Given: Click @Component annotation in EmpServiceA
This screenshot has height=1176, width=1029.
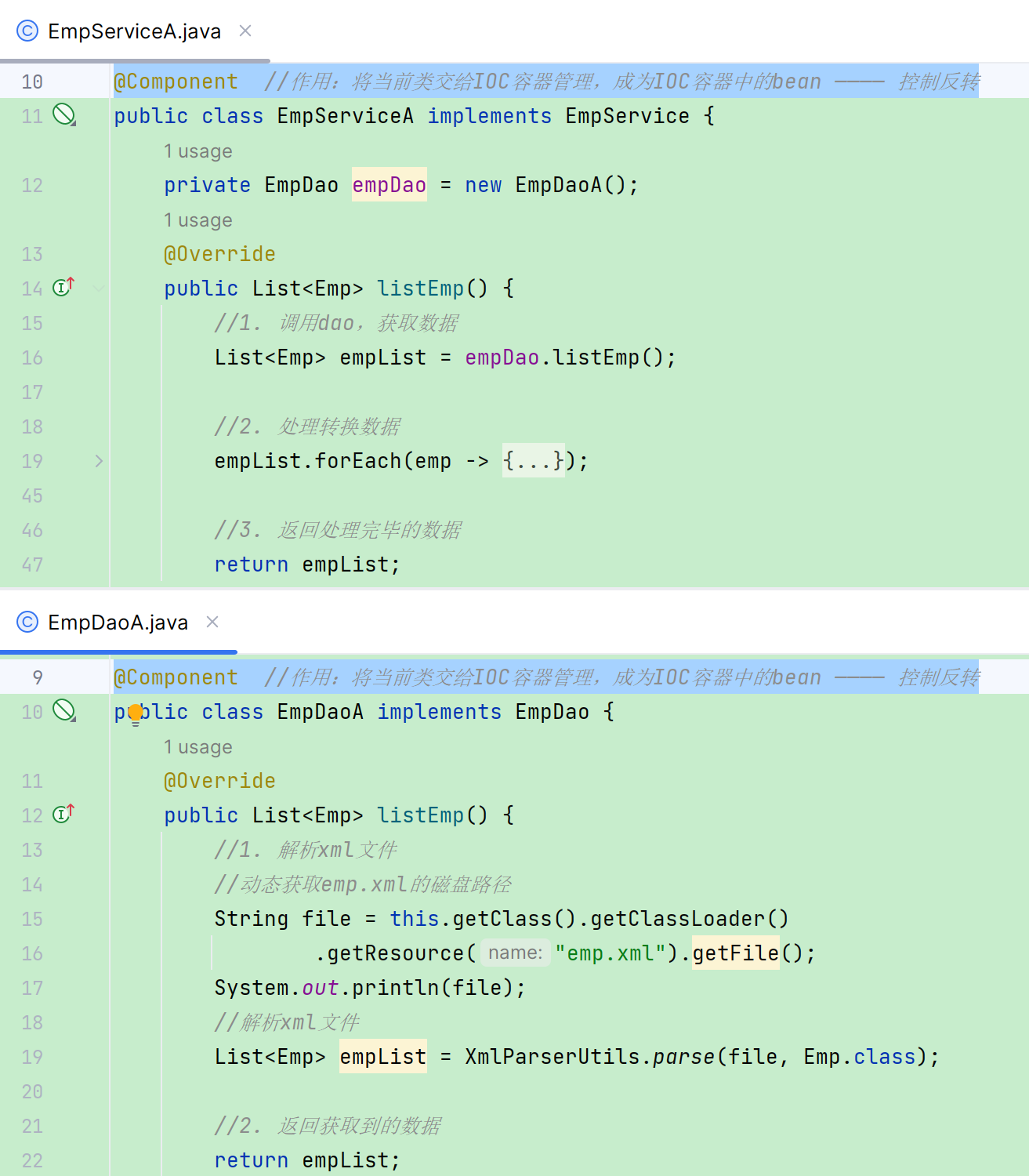Looking at the screenshot, I should [176, 82].
